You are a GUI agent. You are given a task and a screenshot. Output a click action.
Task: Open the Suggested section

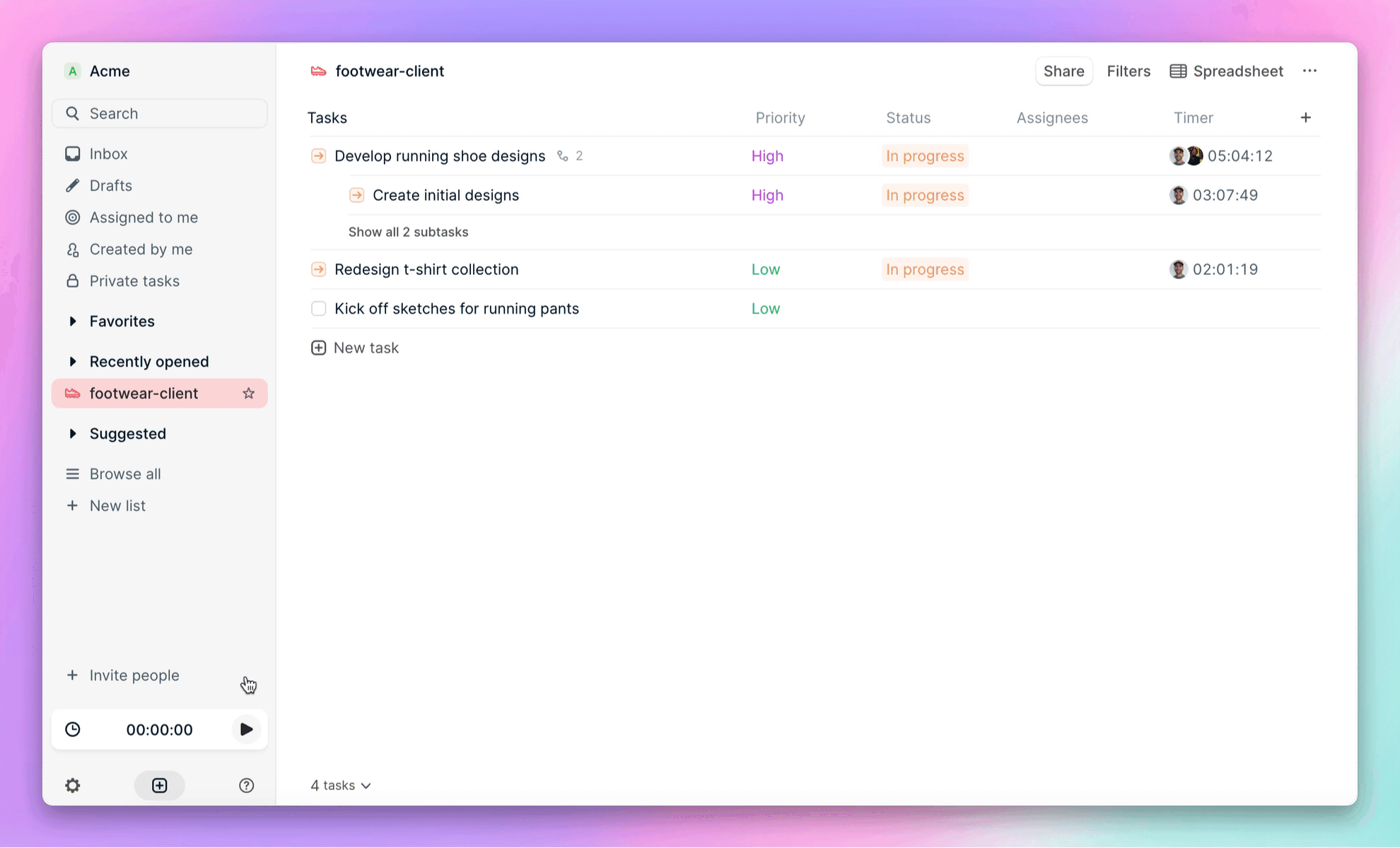[127, 433]
